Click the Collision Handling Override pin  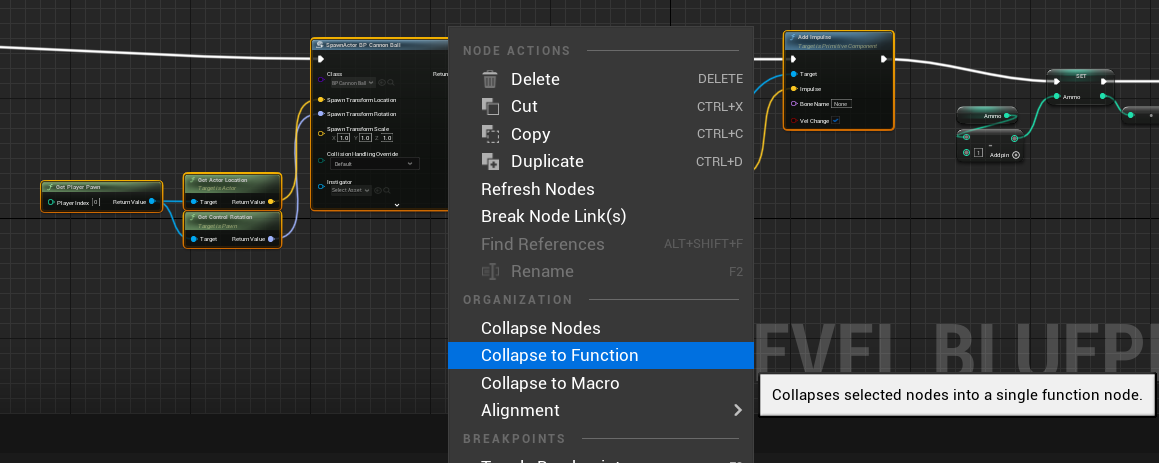[x=321, y=159]
